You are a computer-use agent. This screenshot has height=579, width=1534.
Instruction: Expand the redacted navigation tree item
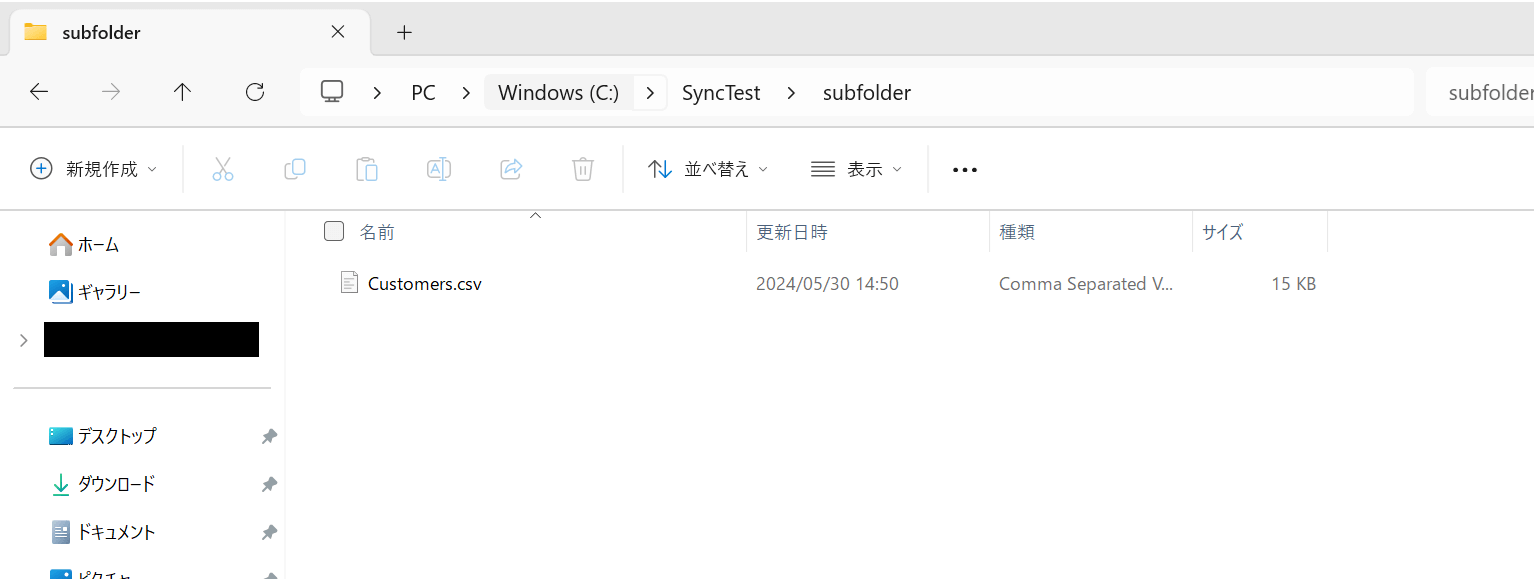[24, 341]
